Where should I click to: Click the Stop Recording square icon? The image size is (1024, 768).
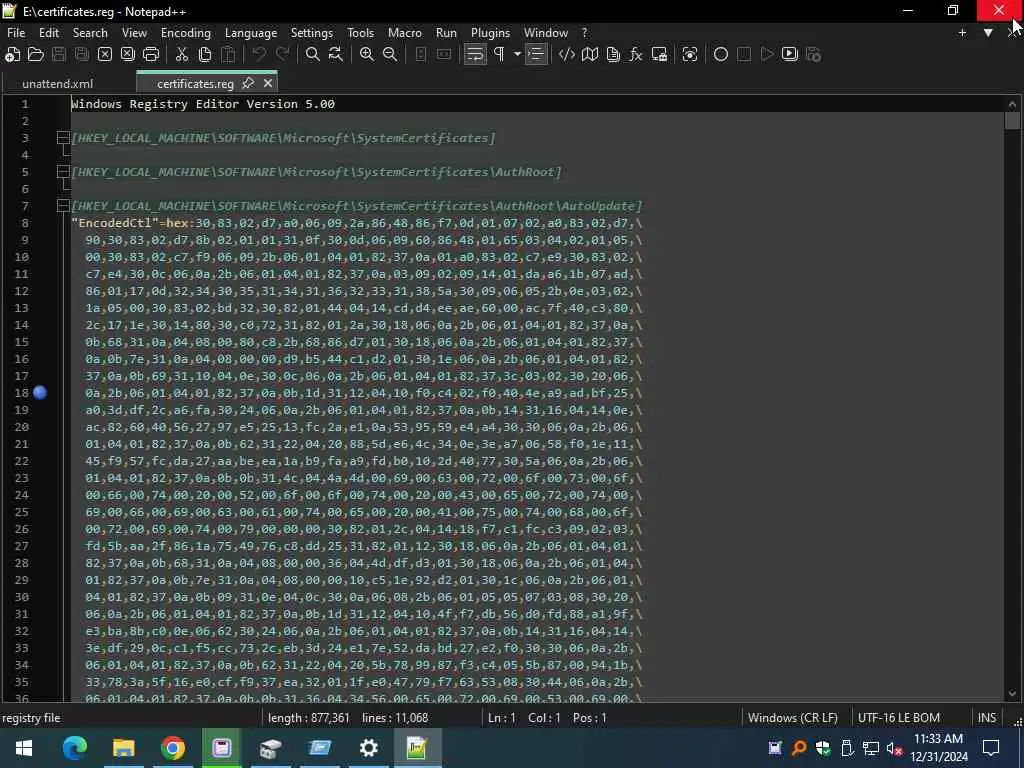(x=744, y=55)
